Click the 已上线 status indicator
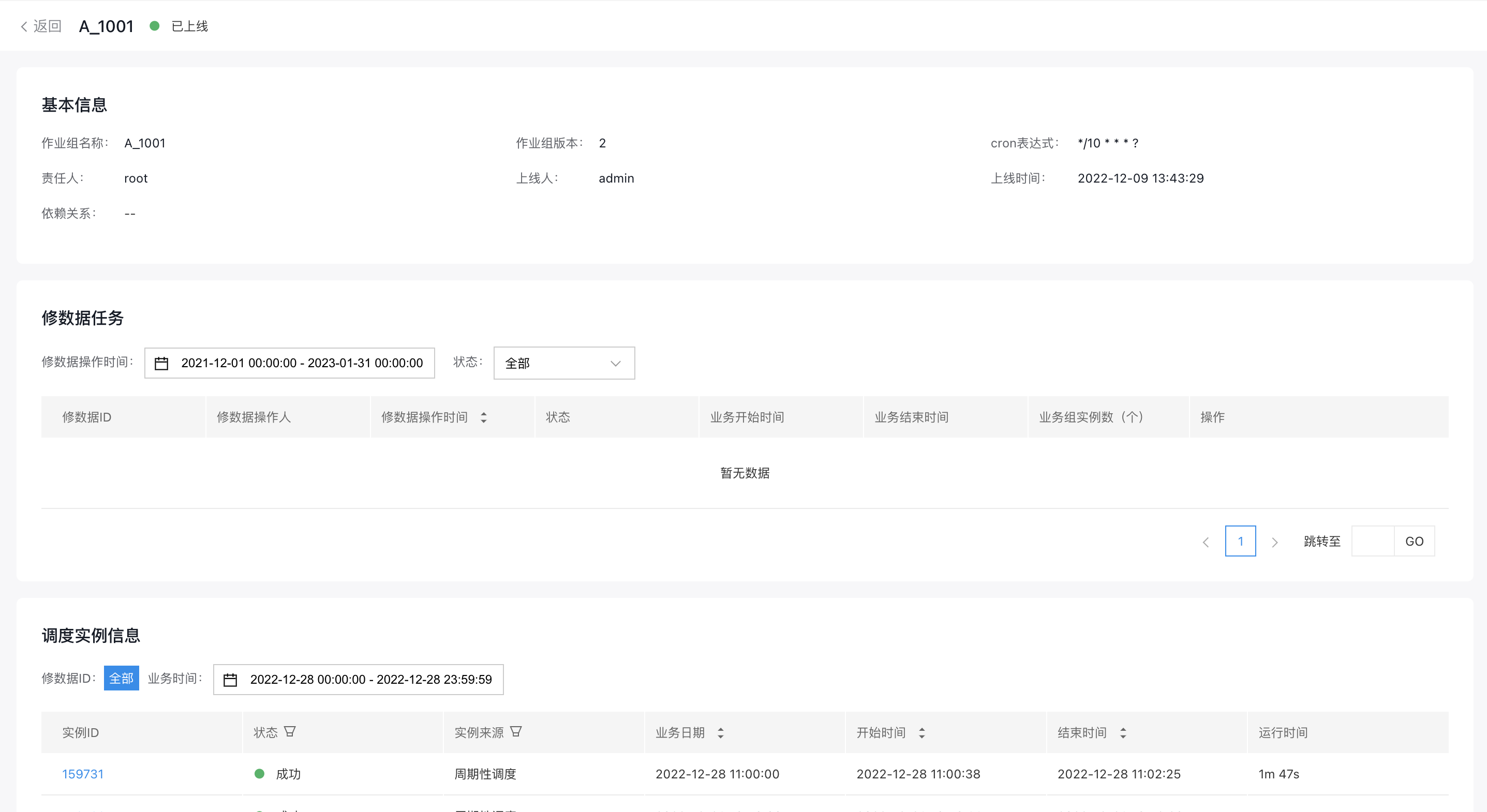Screen dimensions: 1487x812 coord(179,26)
